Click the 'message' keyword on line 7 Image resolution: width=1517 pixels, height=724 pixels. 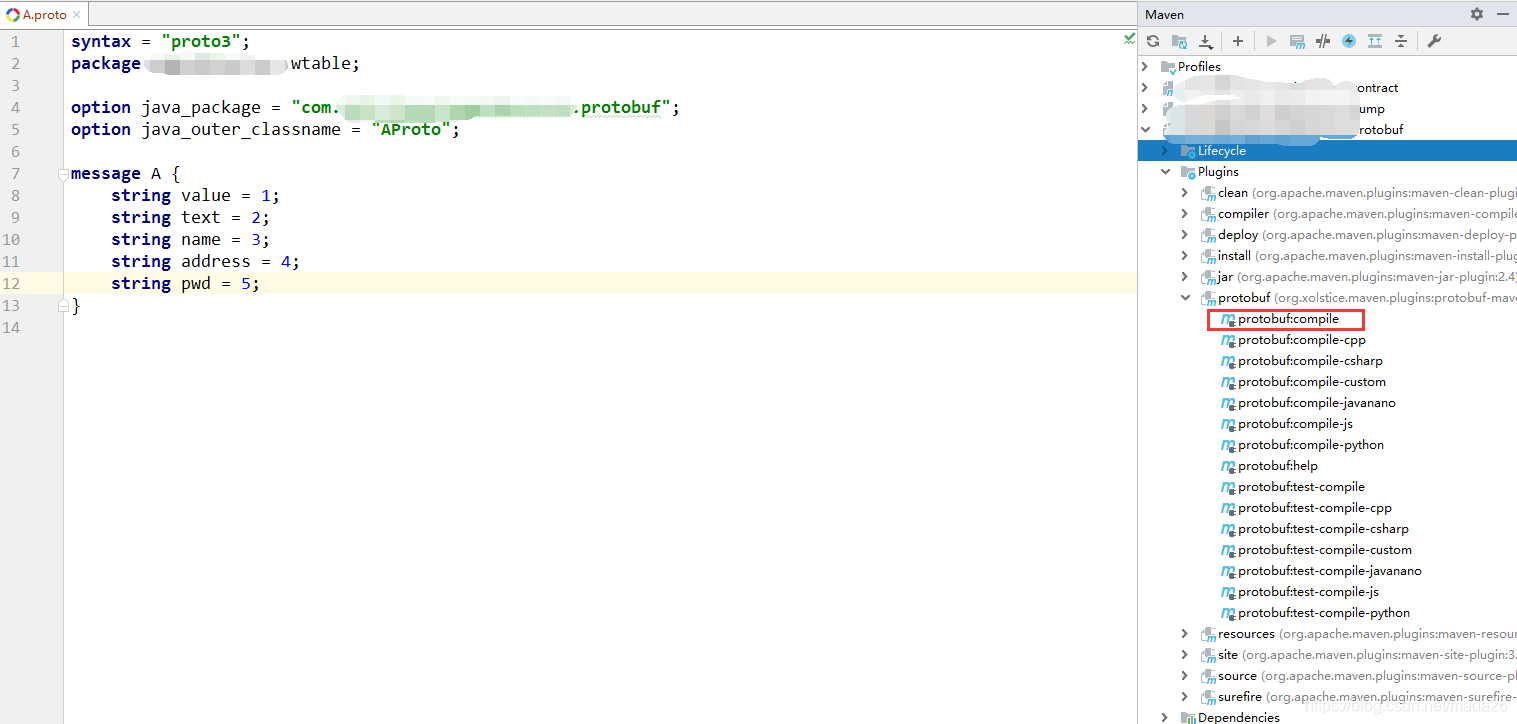106,173
